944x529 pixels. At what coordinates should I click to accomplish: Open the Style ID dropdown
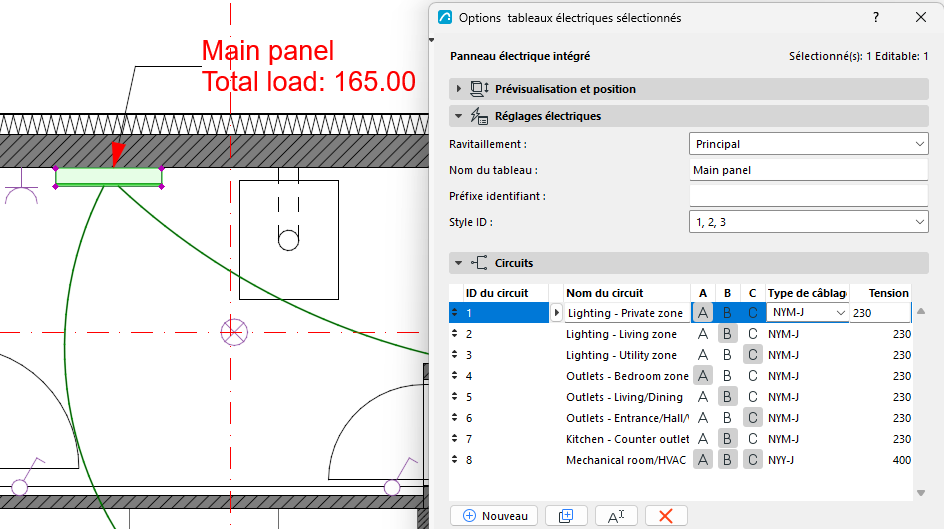(808, 222)
